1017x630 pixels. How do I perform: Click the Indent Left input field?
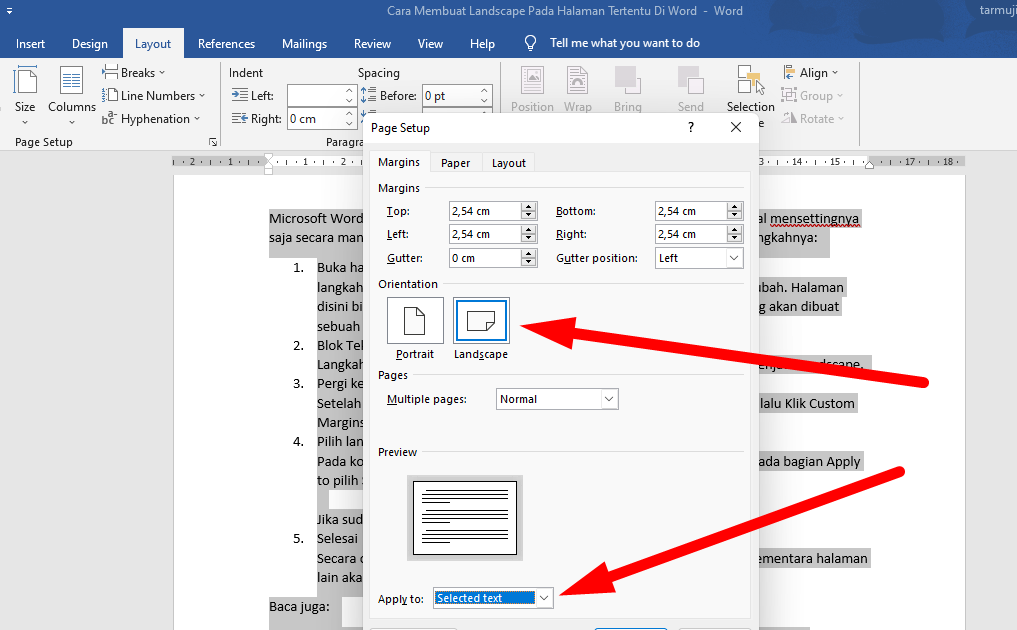coord(316,95)
